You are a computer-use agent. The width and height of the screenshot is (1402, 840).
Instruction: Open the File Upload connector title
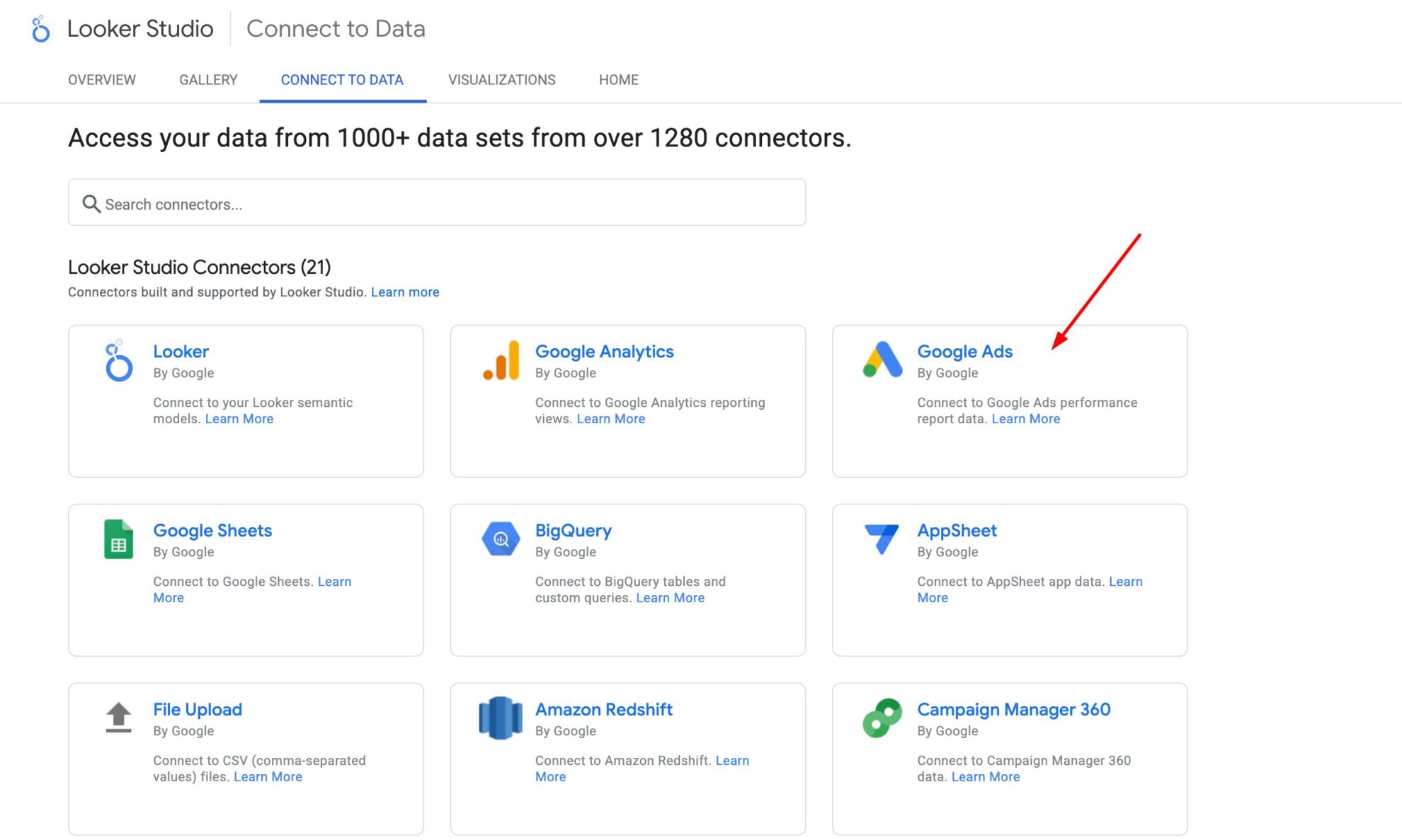pos(198,710)
